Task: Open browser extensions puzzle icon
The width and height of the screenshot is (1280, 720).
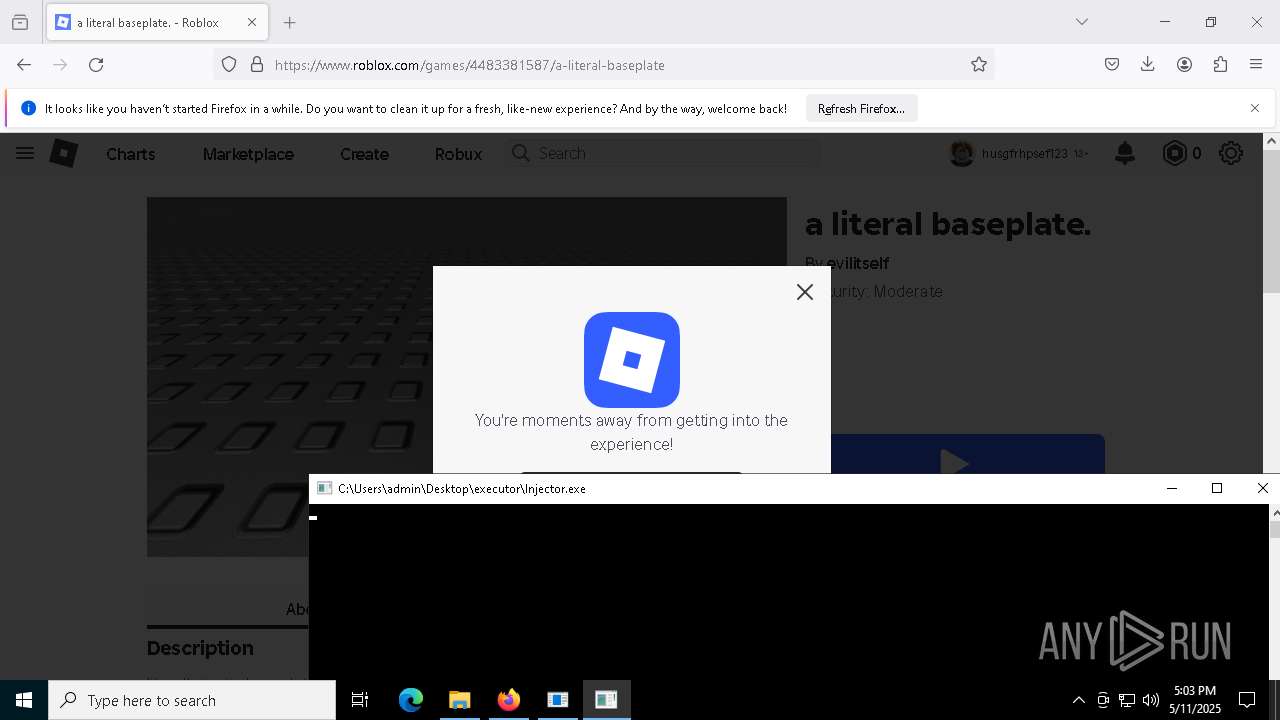Action: click(1220, 65)
